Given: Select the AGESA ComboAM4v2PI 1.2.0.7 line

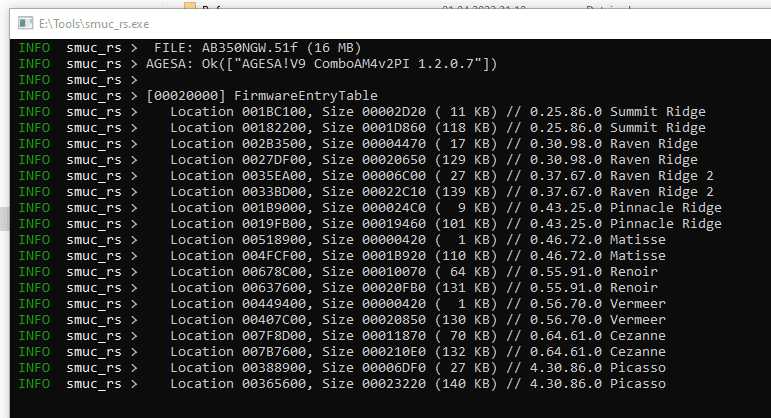Looking at the screenshot, I should coord(258,64).
